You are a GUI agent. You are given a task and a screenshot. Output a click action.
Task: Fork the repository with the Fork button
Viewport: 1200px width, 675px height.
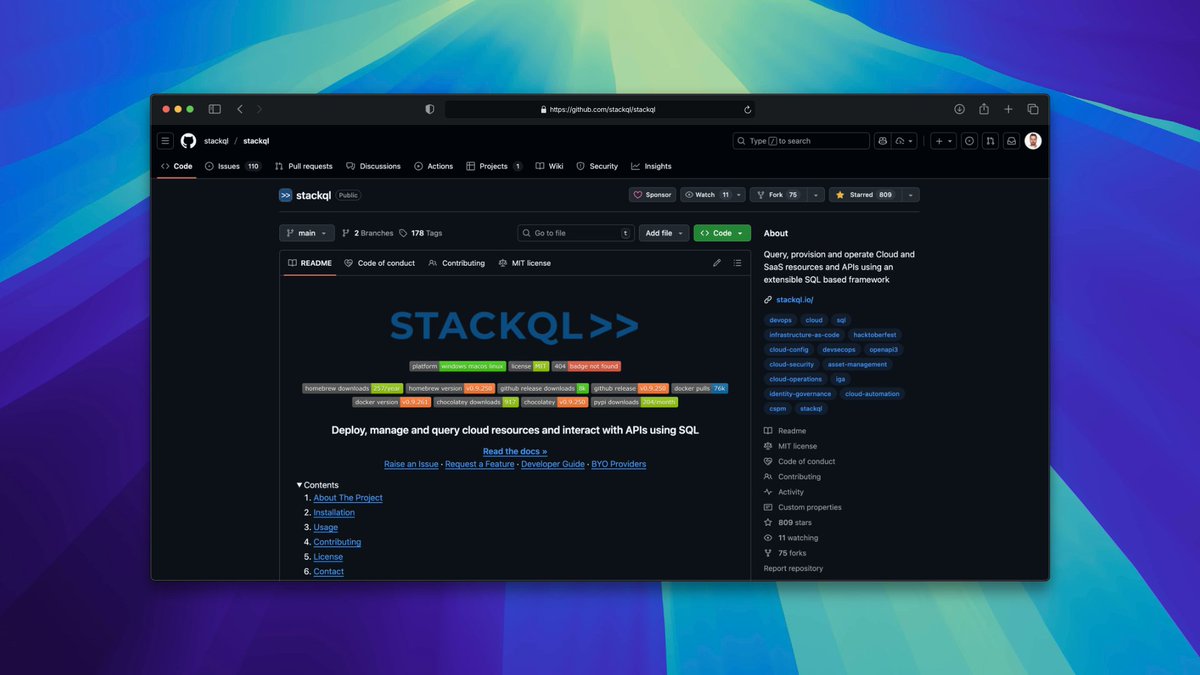coord(776,195)
